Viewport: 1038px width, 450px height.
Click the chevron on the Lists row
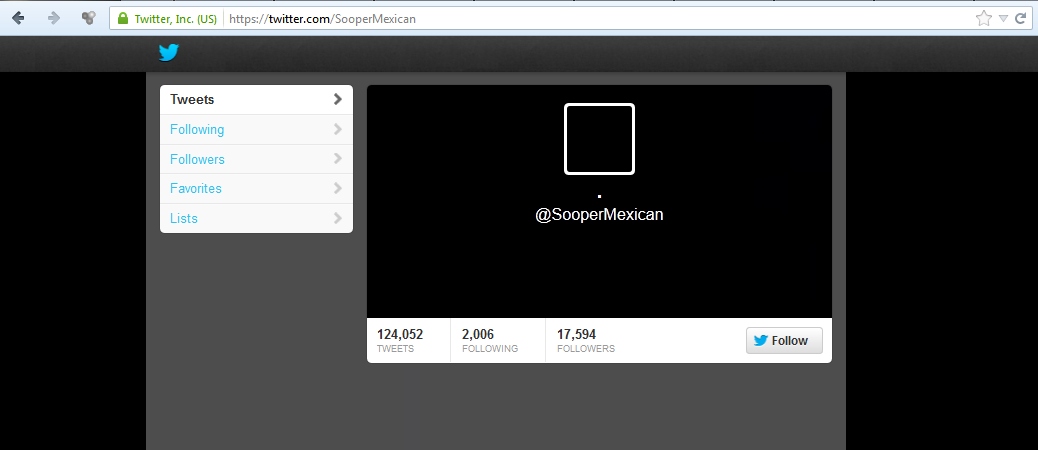(338, 218)
